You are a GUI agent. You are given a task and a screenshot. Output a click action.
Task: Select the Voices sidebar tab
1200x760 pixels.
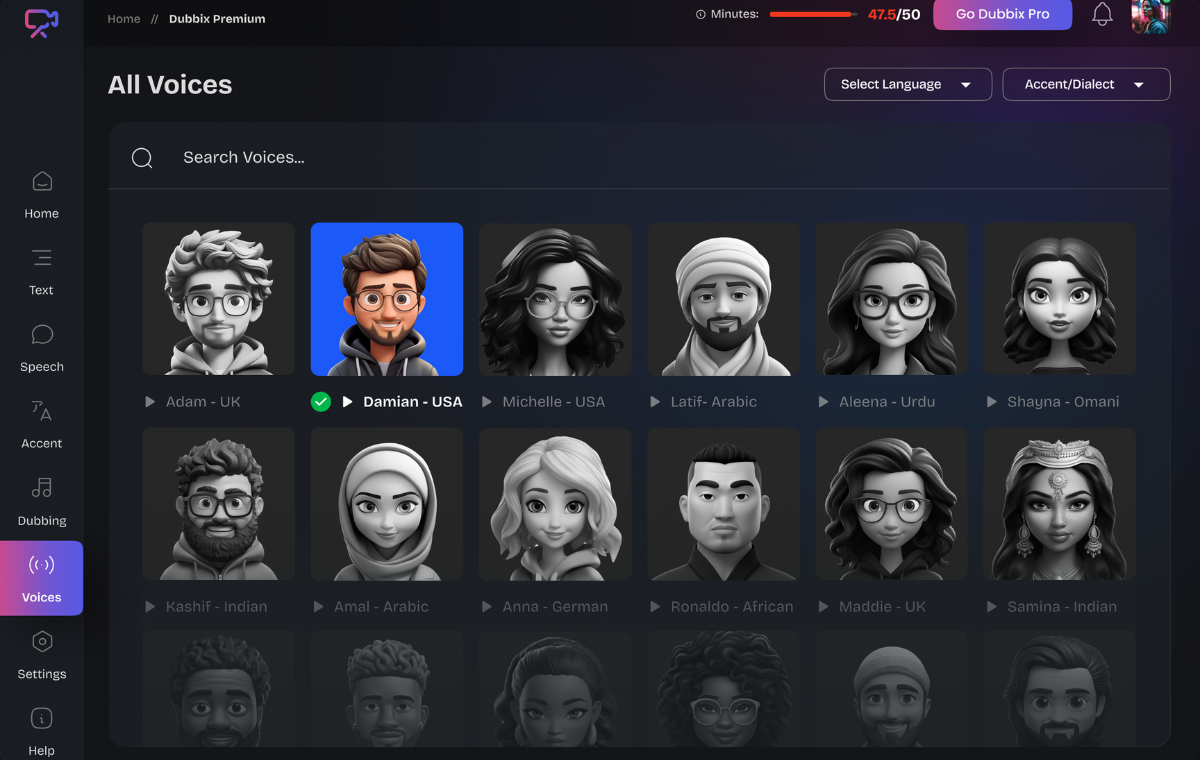(x=42, y=578)
